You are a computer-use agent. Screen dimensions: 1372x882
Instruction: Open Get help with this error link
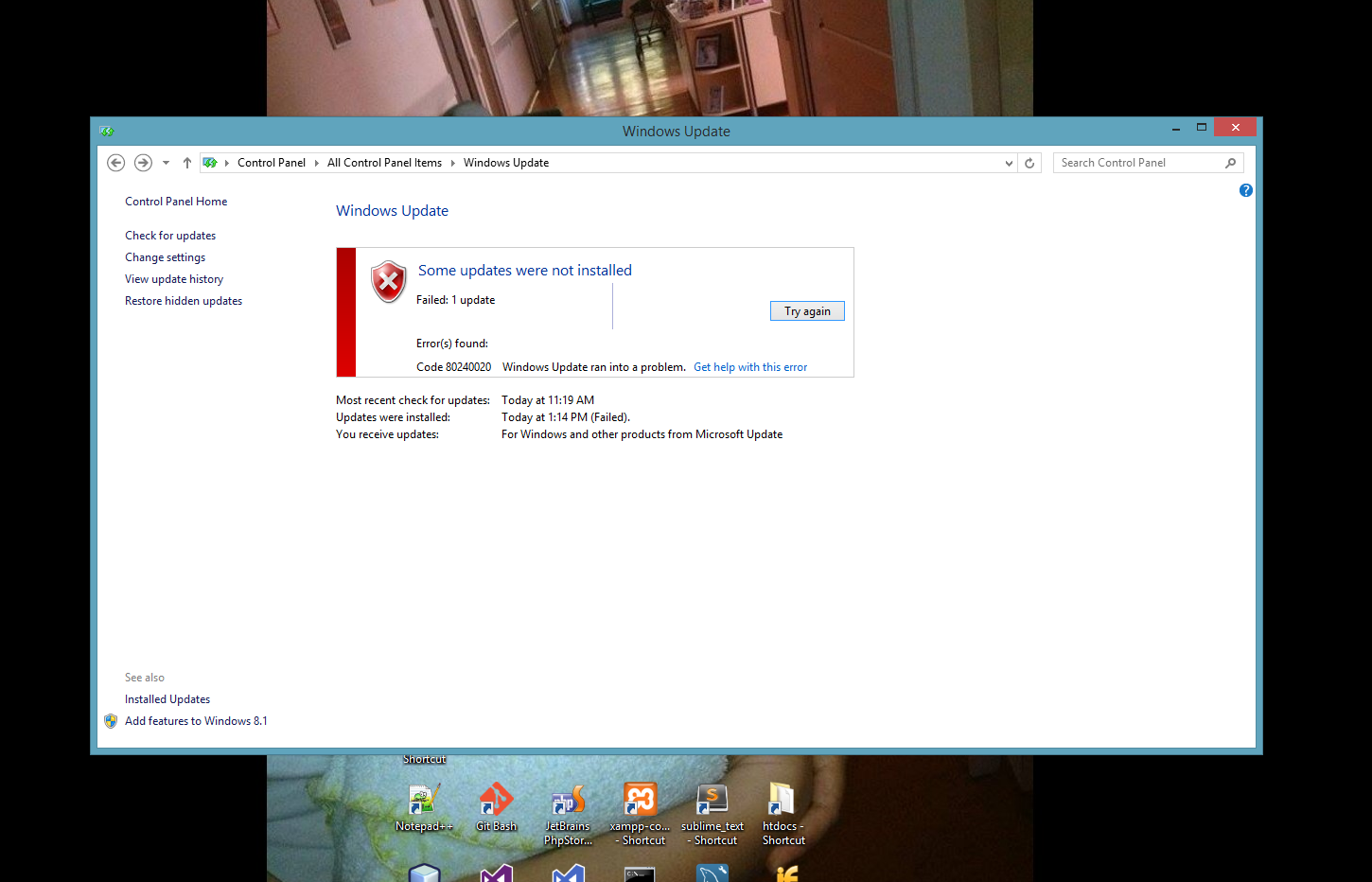[x=750, y=367]
